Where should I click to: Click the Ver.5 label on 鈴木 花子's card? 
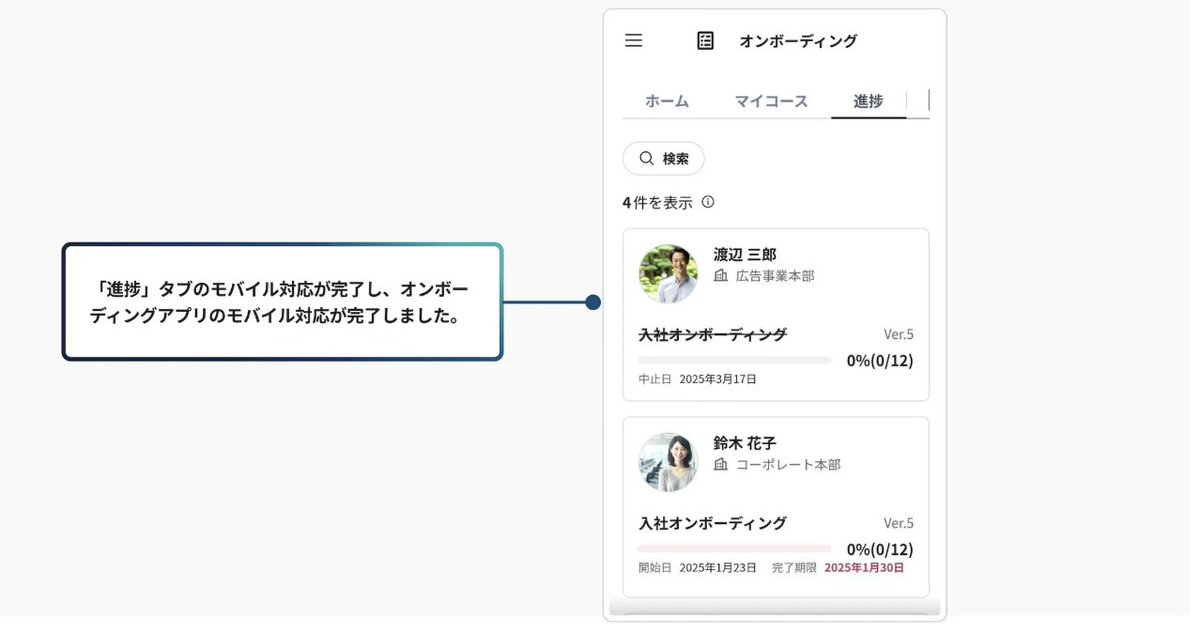[898, 523]
